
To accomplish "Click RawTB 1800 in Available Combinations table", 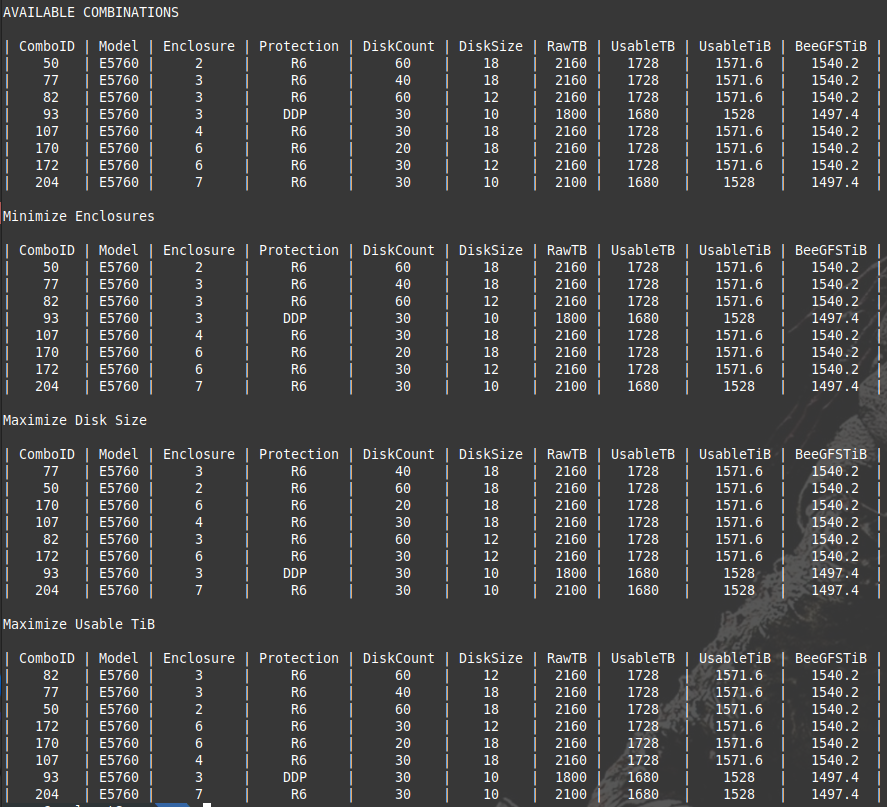I will [x=571, y=115].
